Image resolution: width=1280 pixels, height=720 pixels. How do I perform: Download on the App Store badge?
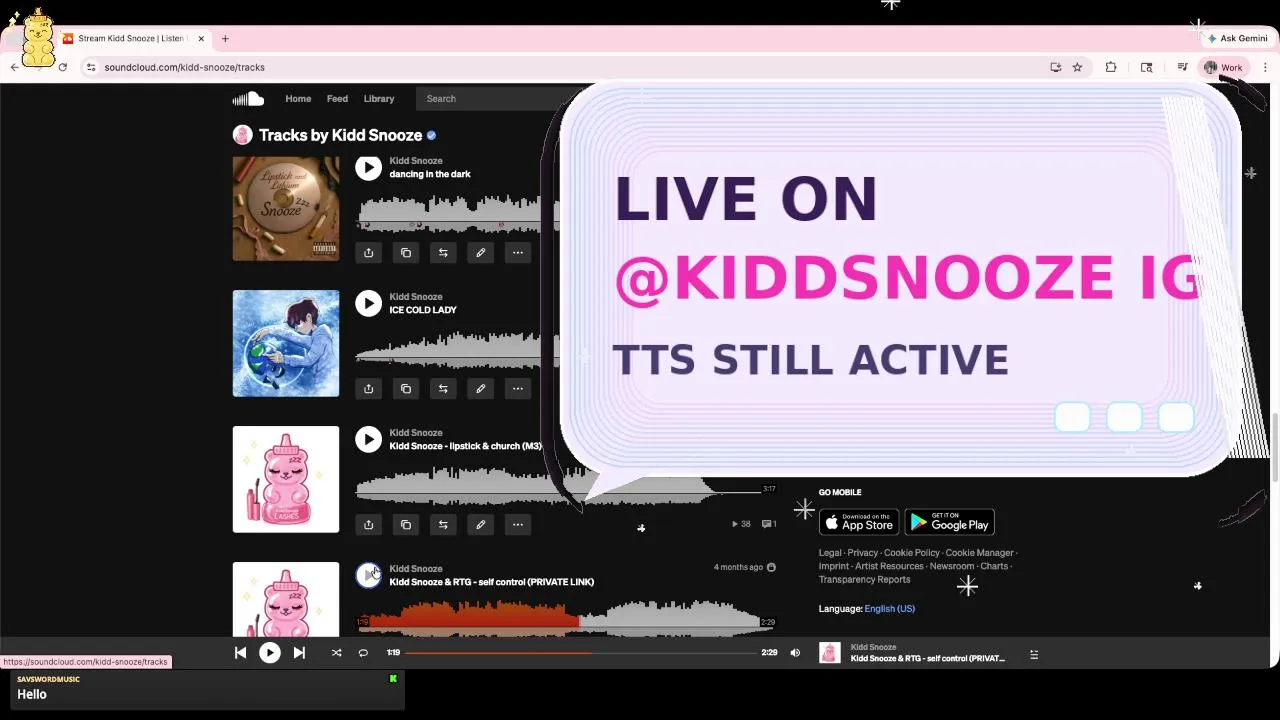pyautogui.click(x=859, y=522)
